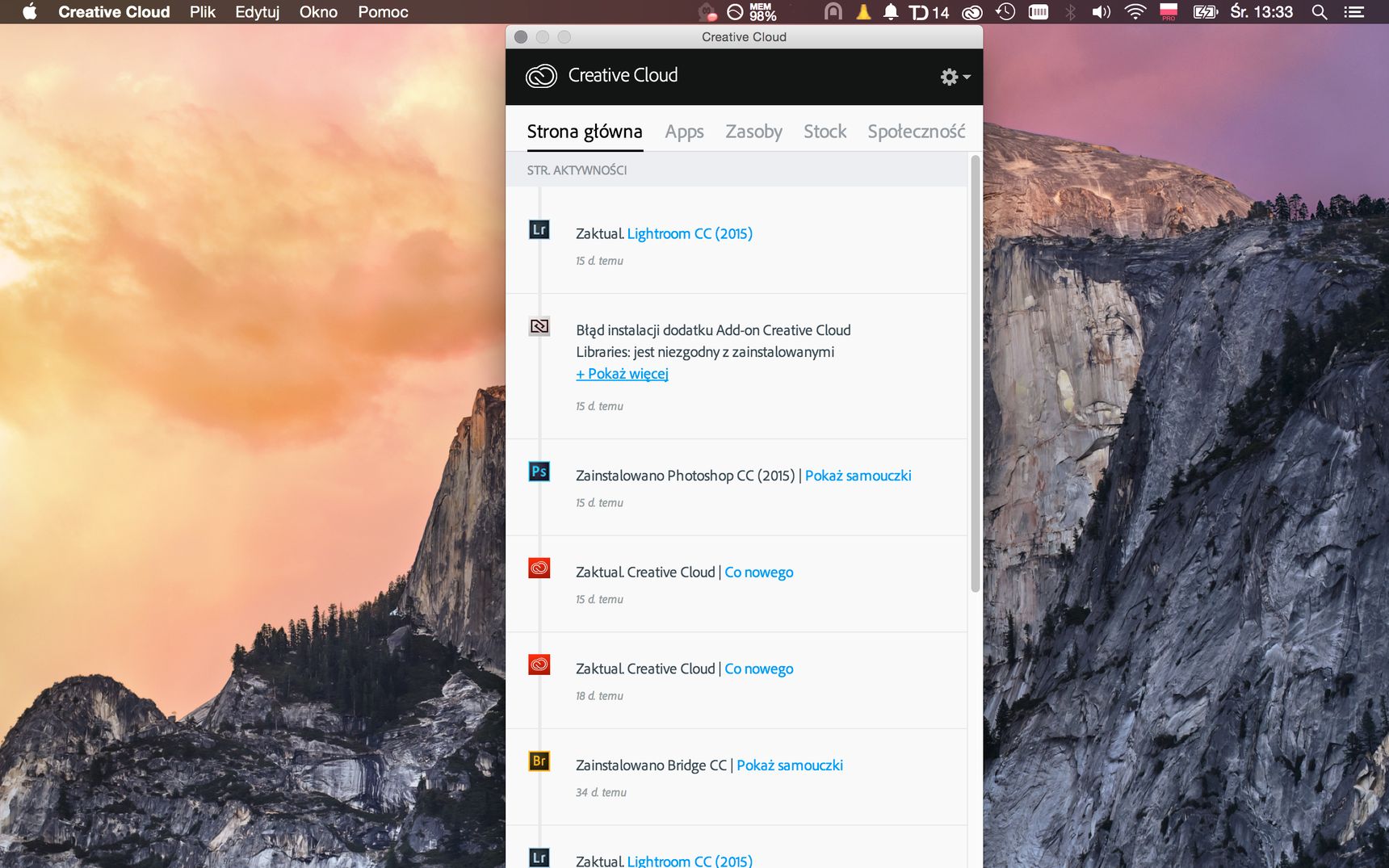Click the '34 d. temu' timestamp
This screenshot has width=1389, height=868.
click(601, 793)
